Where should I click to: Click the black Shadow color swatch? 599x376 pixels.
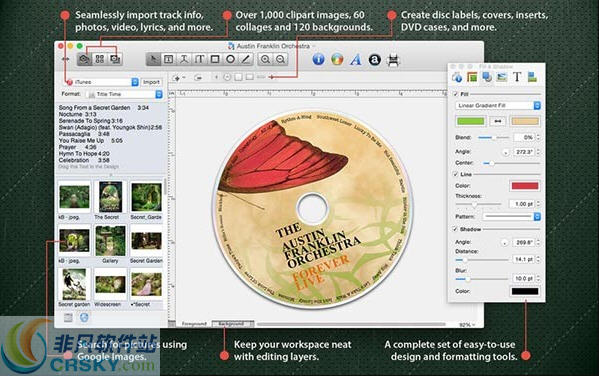[525, 291]
